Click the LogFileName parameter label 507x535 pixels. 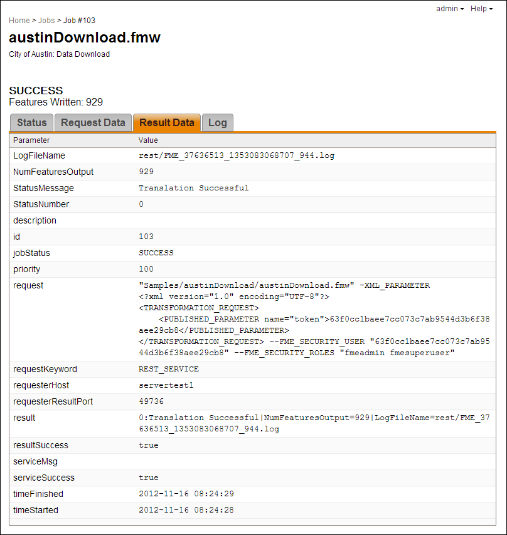pyautogui.click(x=39, y=156)
